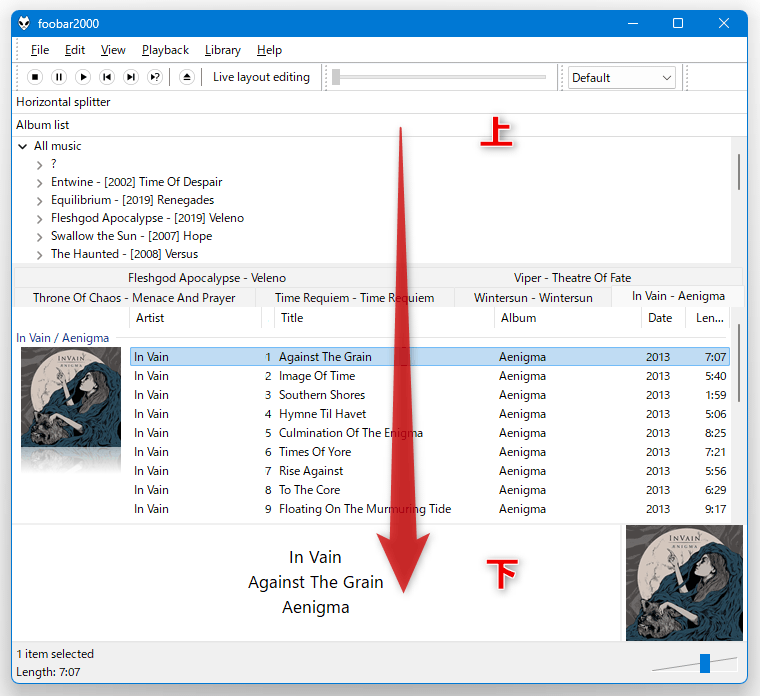Expand Entwine - Time Of Despair node
Image resolution: width=760 pixels, height=696 pixels.
[40, 183]
